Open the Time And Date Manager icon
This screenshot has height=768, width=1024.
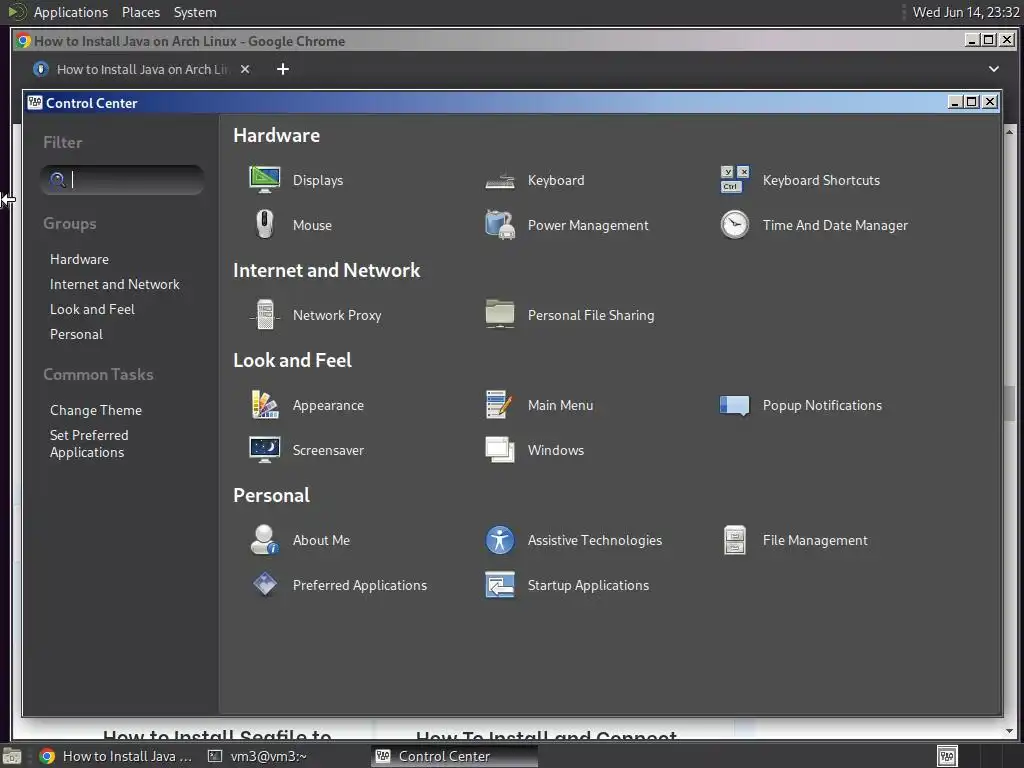coord(735,225)
